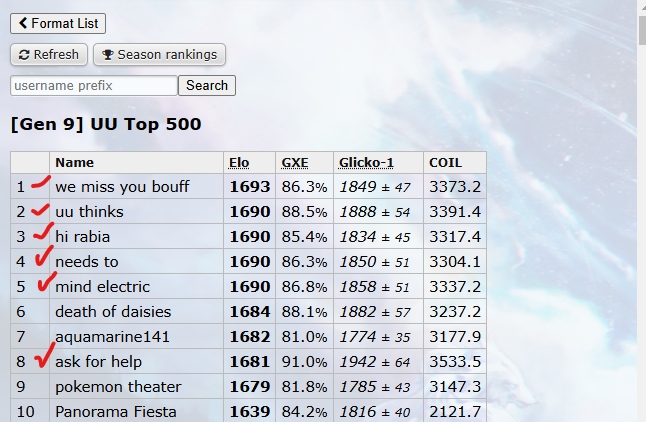Click the trophy icon on Season rankings
646x422 pixels.
coord(109,55)
